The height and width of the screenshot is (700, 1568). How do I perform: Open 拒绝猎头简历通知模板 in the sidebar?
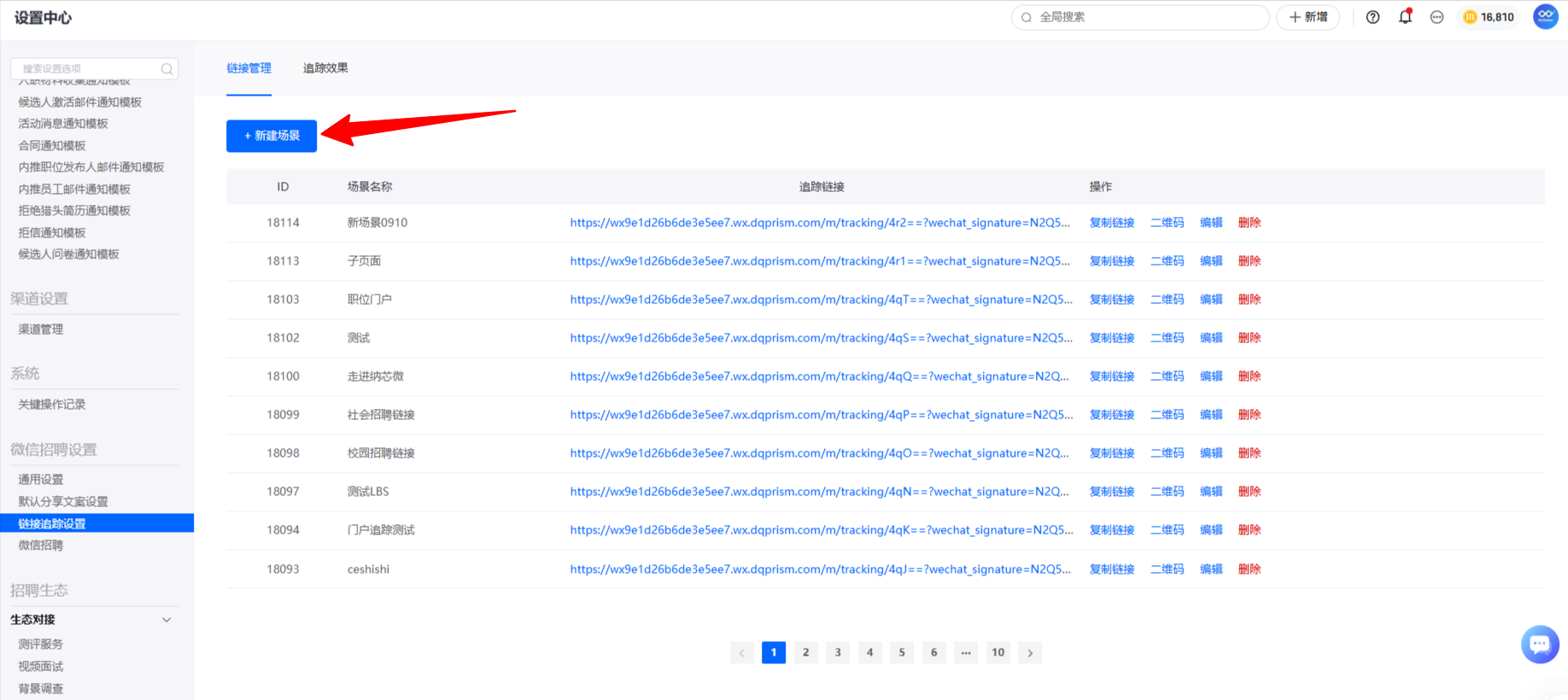(x=74, y=211)
